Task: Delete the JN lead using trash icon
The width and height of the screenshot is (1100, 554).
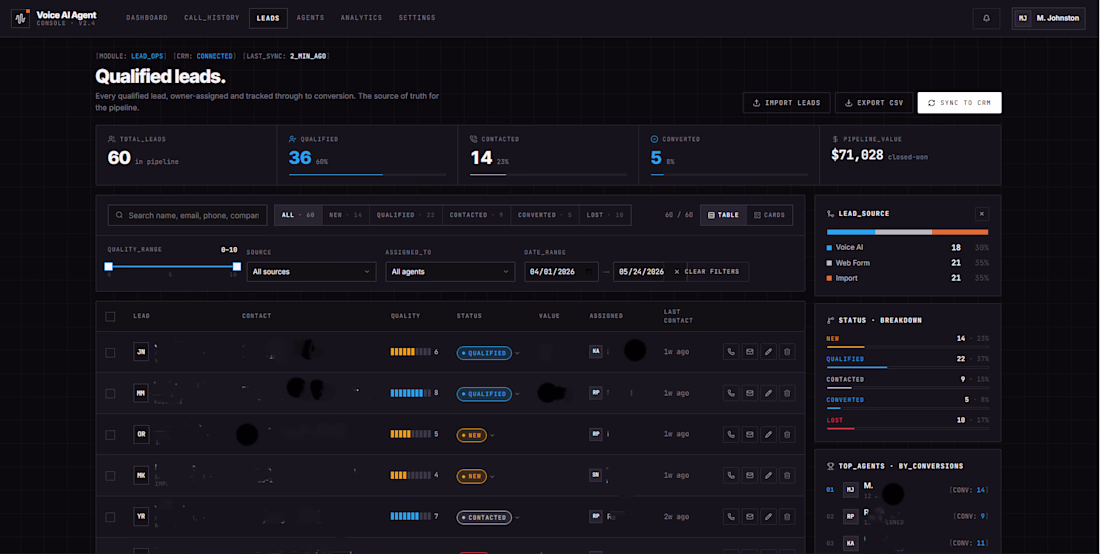Action: [786, 352]
